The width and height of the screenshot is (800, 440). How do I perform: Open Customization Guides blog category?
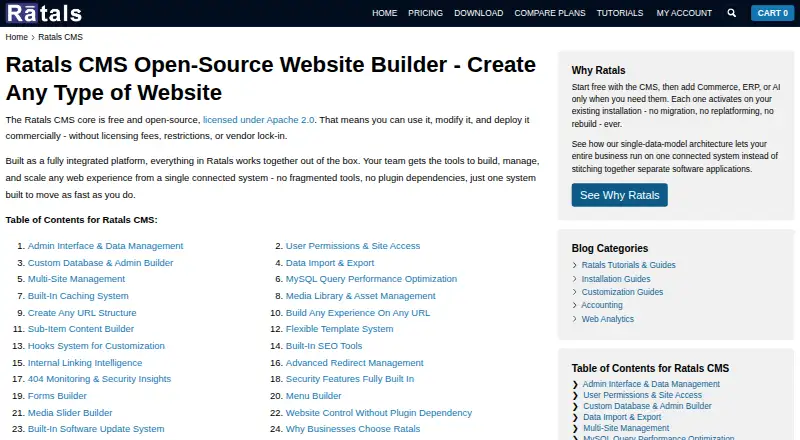pos(622,292)
